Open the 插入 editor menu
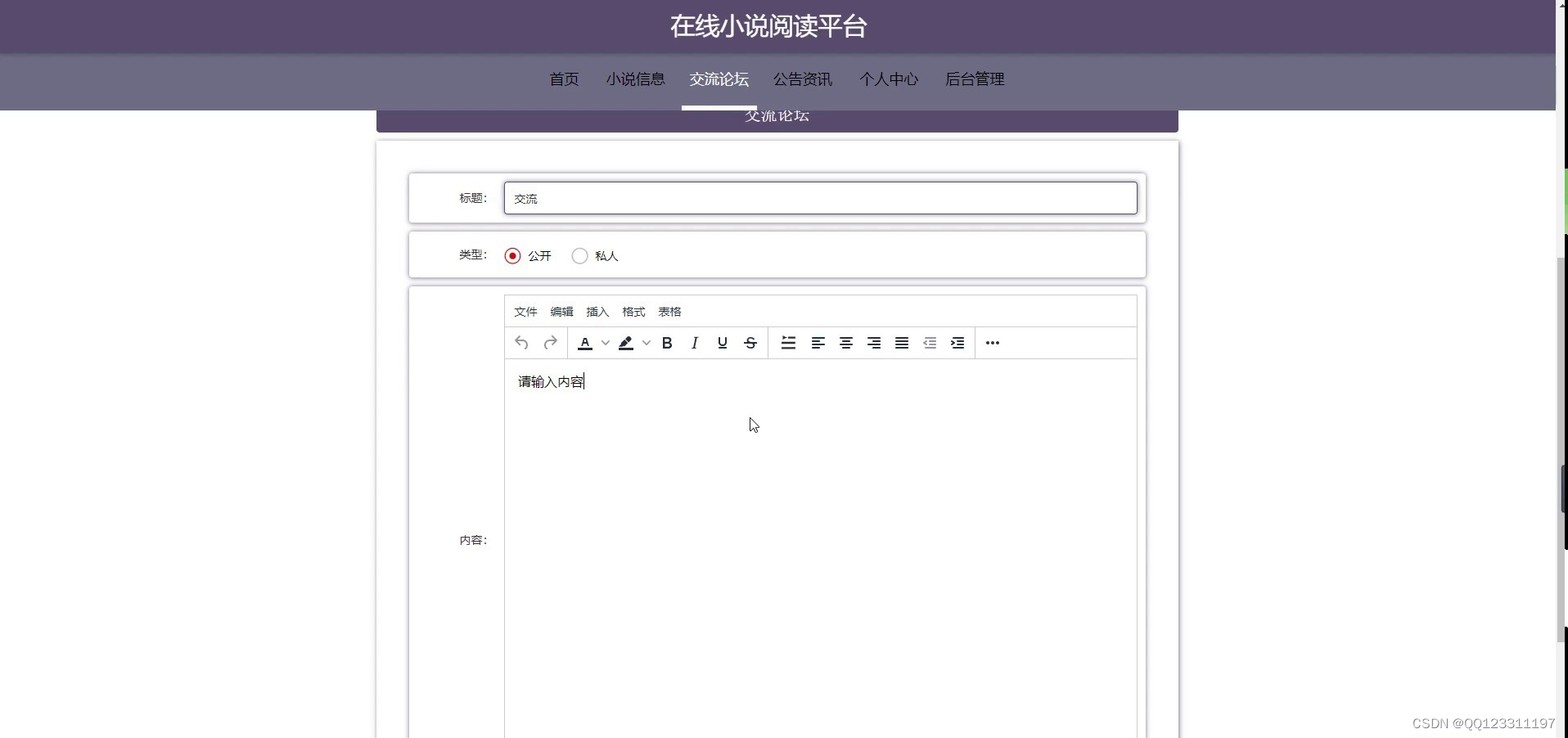This screenshot has width=1568, height=738. pos(597,312)
